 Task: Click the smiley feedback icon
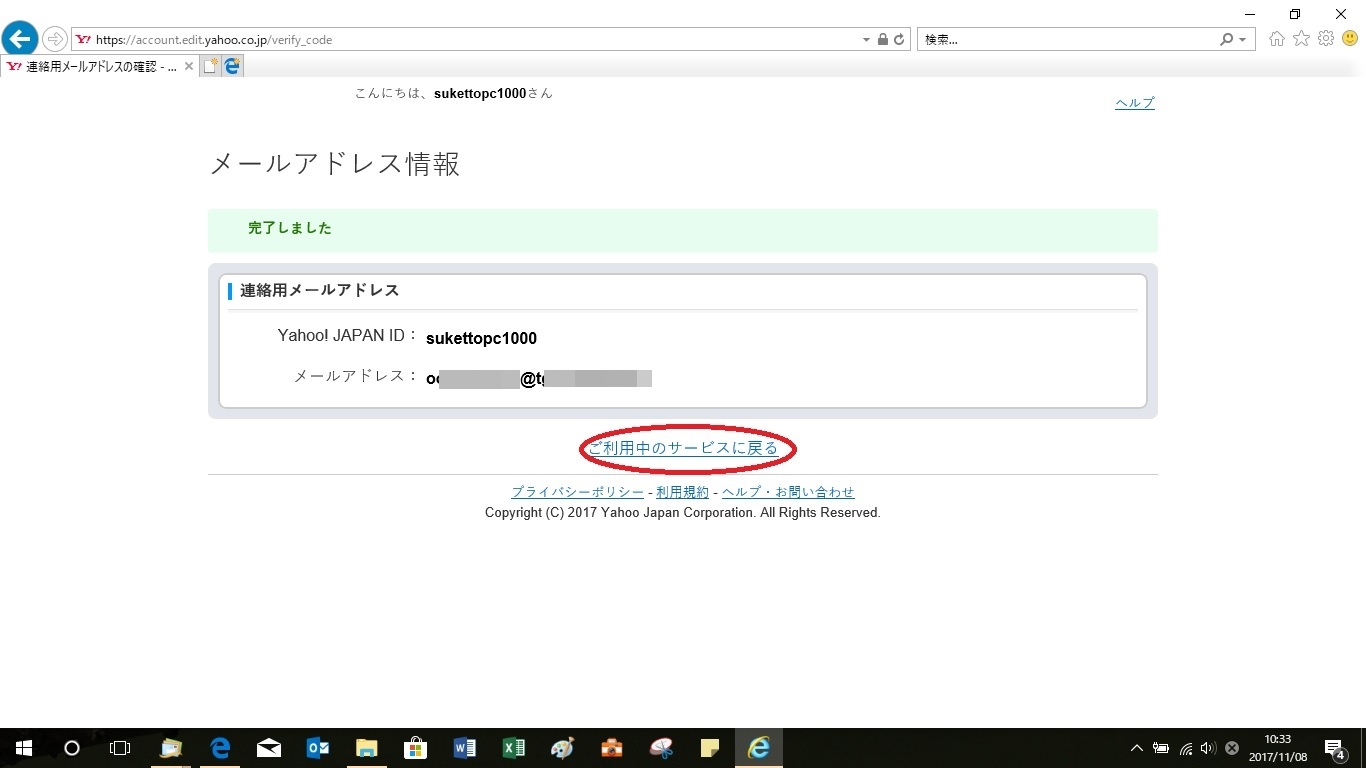click(1350, 39)
